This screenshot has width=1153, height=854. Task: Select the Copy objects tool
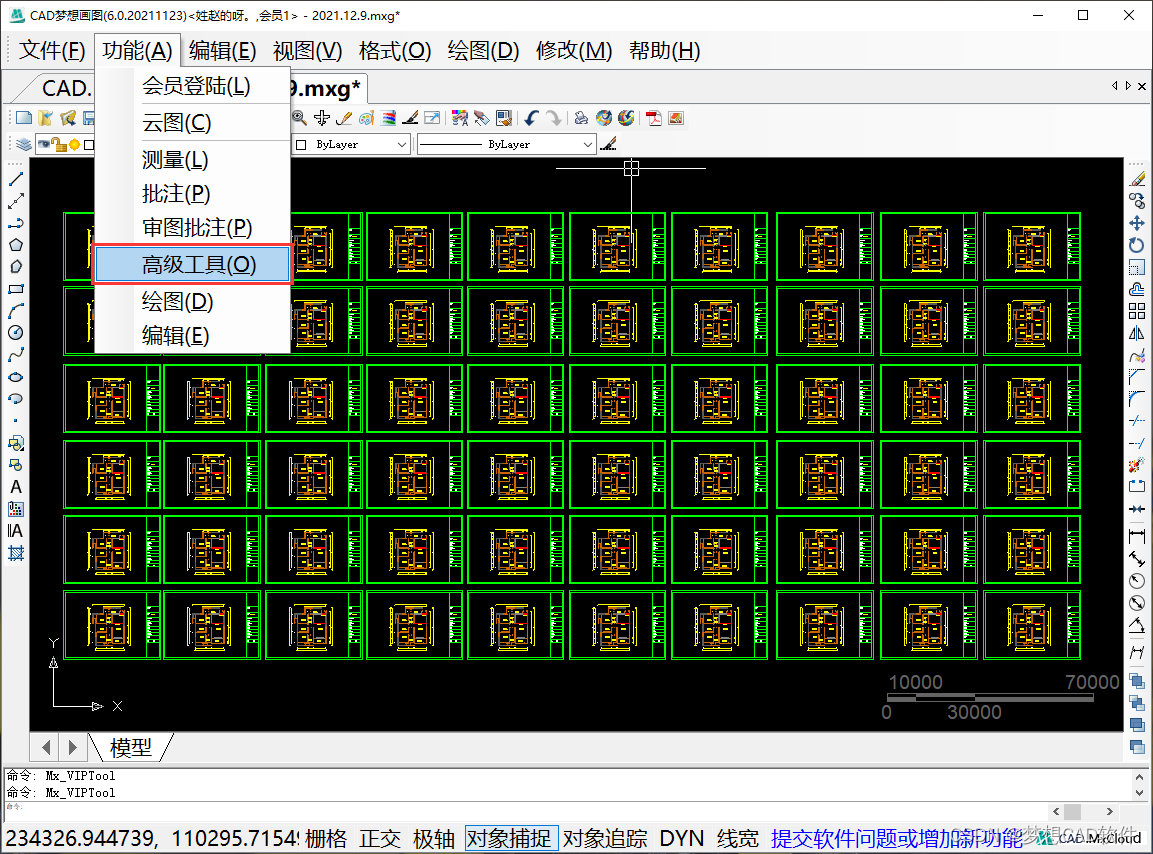point(1137,201)
